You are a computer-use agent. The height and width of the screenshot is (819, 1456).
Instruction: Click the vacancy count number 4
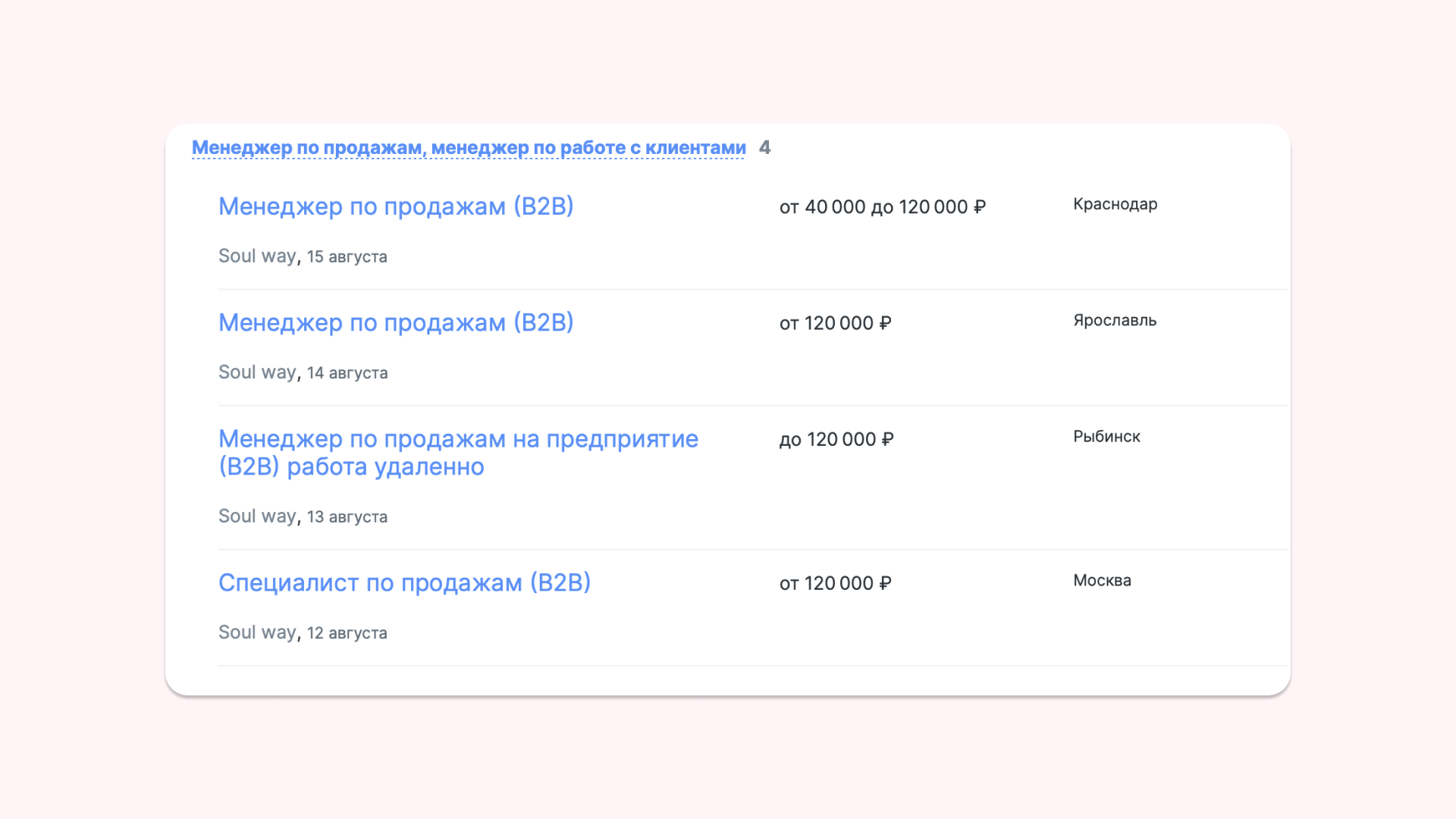tap(764, 148)
